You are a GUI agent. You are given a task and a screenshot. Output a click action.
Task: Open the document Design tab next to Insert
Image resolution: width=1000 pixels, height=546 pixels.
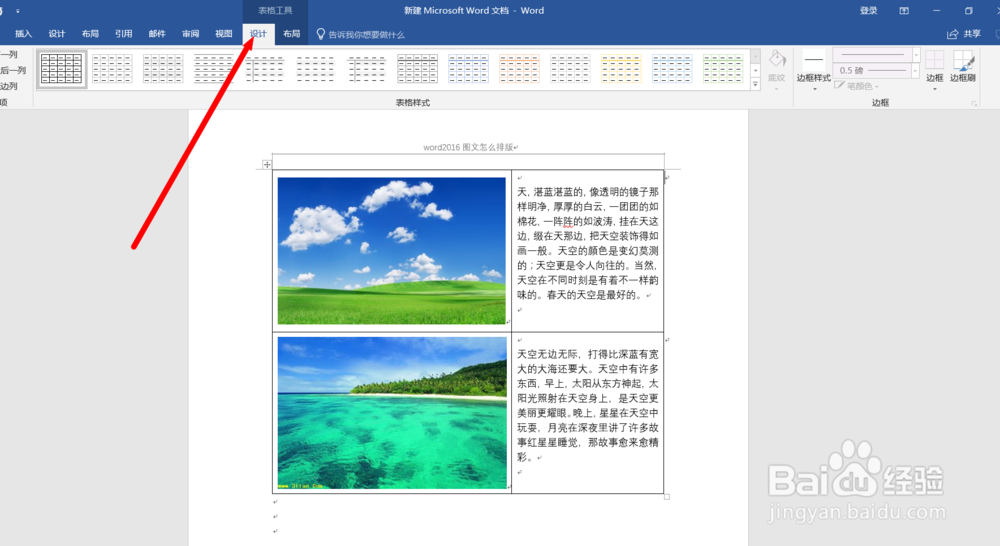click(57, 34)
